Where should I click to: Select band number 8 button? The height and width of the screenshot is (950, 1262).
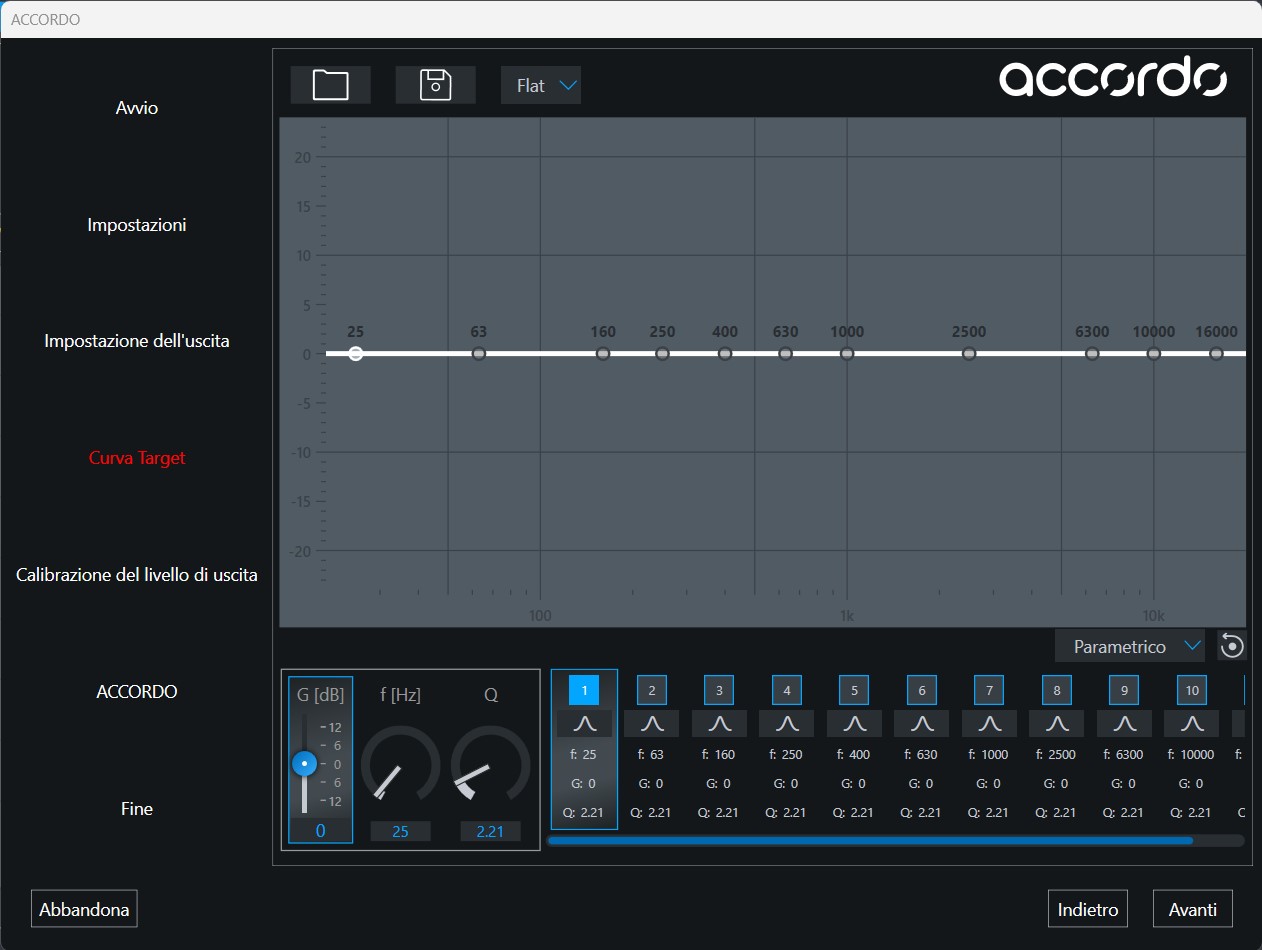pos(1057,690)
